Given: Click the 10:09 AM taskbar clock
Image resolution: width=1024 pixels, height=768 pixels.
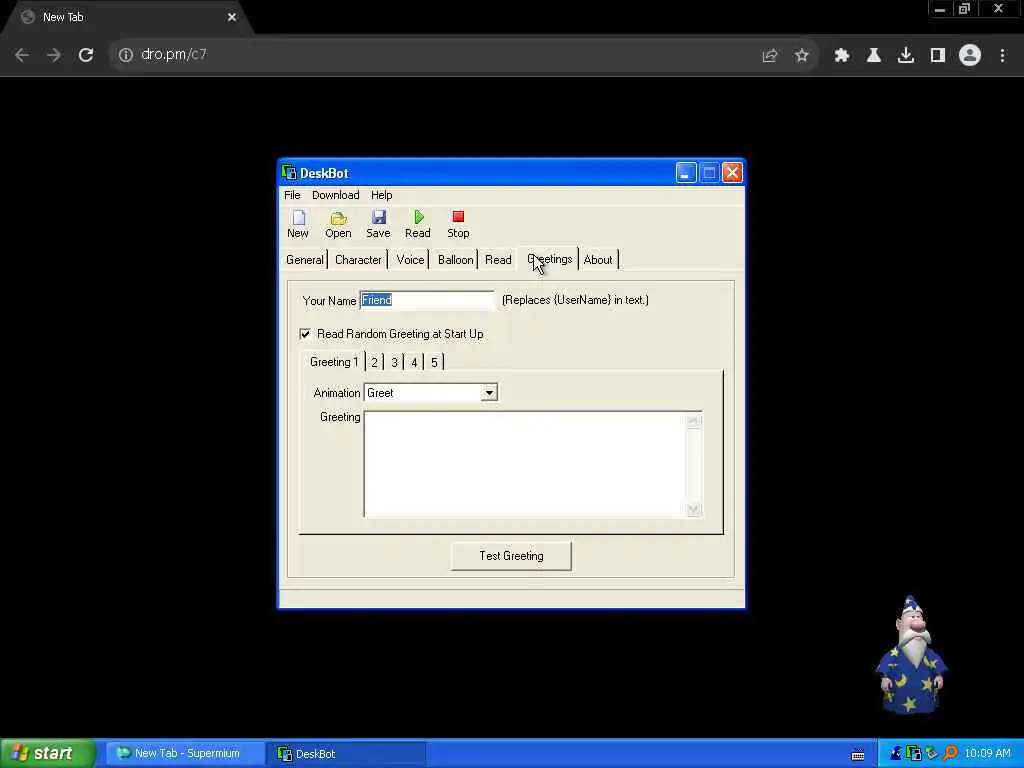Looking at the screenshot, I should pos(987,754).
